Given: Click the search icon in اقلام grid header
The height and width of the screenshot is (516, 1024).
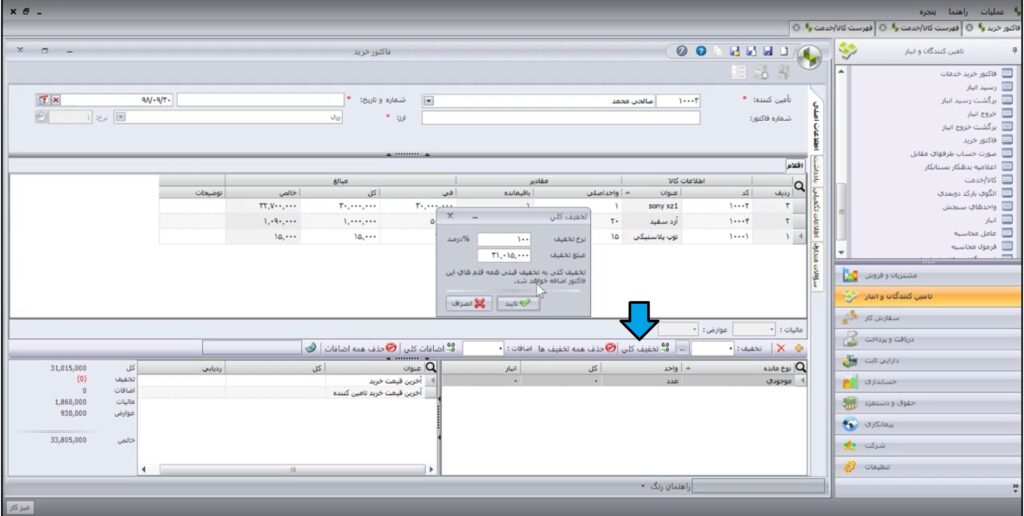Looking at the screenshot, I should [x=799, y=186].
